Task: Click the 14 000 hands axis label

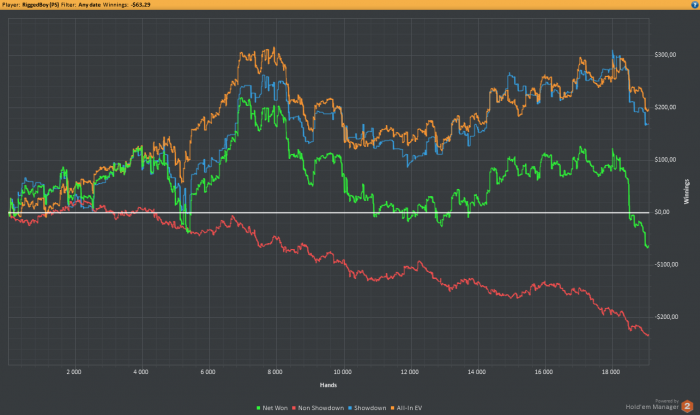Action: (476, 372)
